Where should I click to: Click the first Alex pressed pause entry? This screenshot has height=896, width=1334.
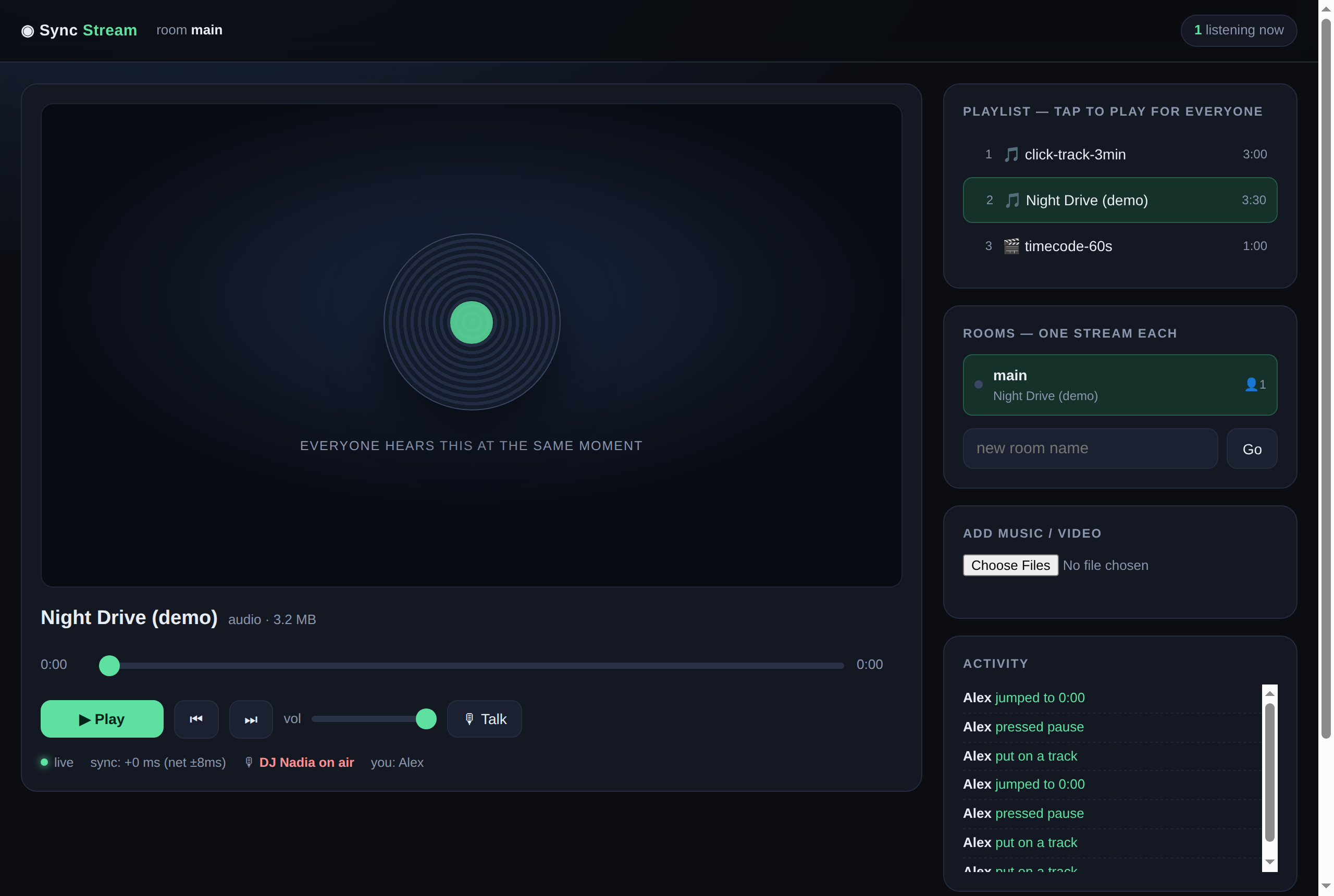1023,727
